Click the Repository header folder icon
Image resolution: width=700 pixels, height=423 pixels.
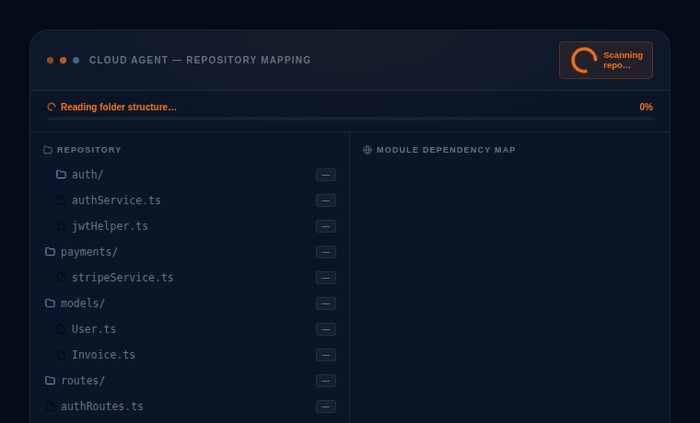tap(48, 150)
